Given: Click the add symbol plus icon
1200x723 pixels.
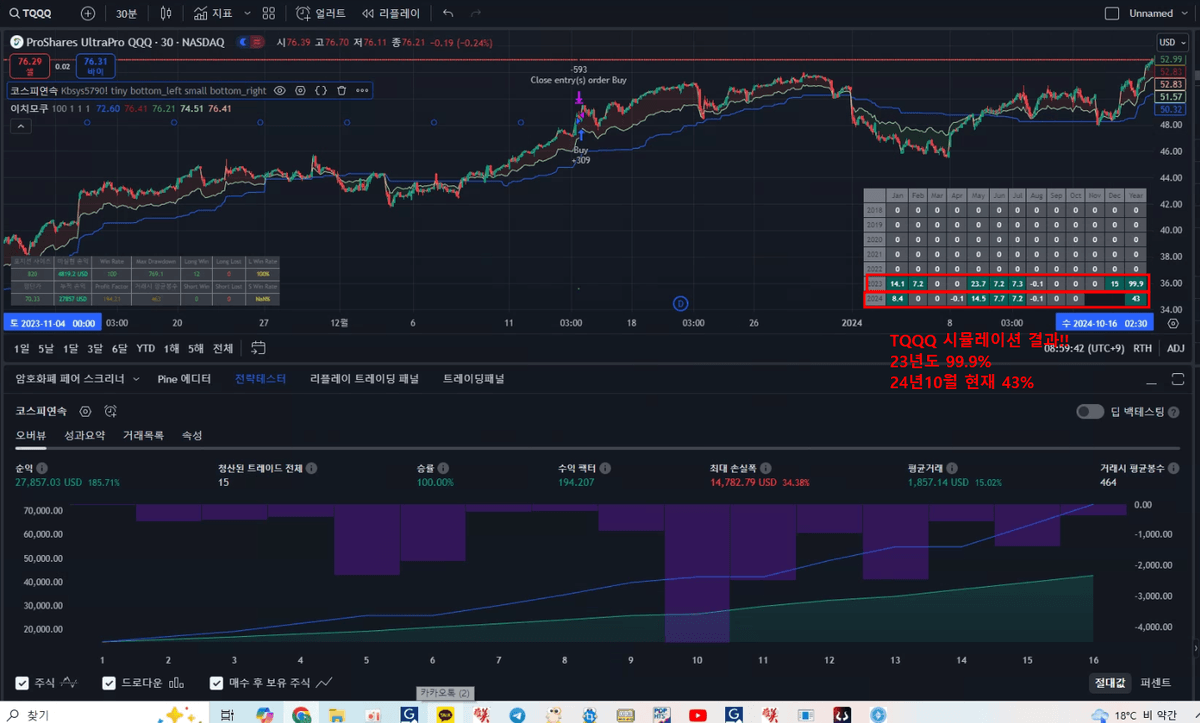Looking at the screenshot, I should [89, 14].
